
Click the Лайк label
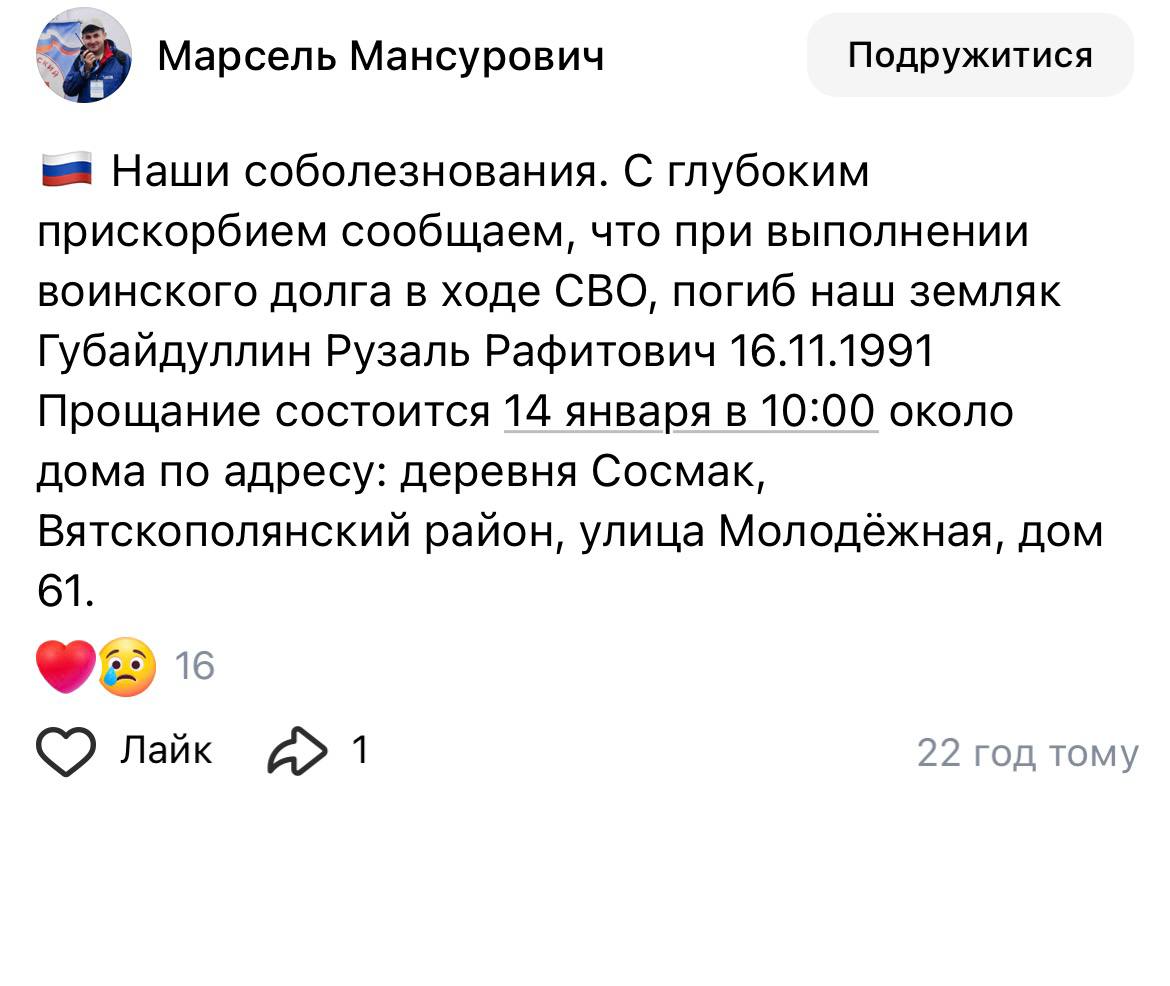click(166, 750)
